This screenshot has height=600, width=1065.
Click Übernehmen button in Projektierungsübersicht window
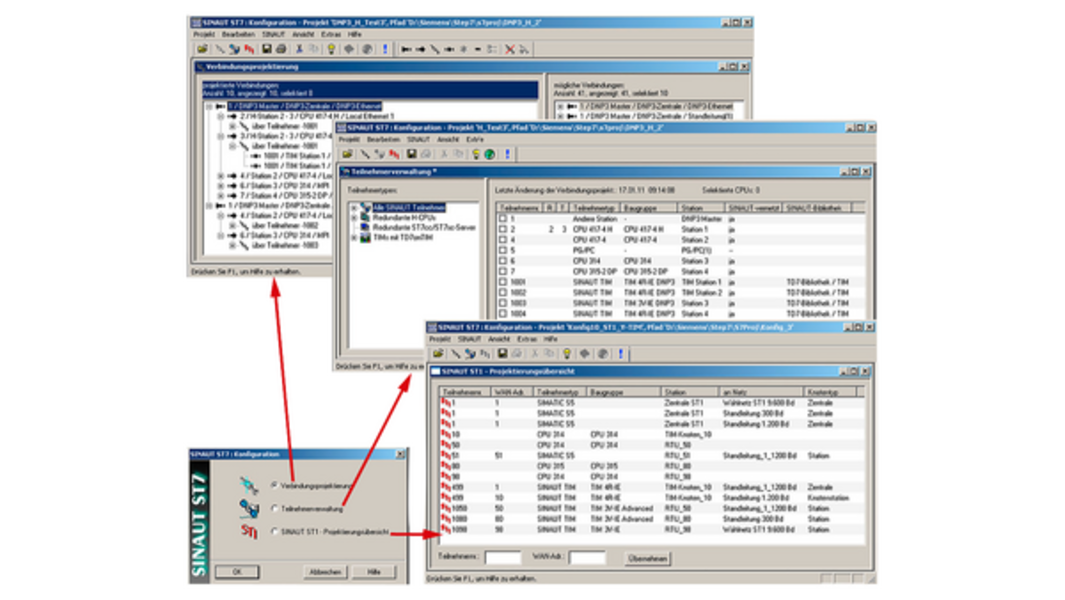click(x=647, y=559)
